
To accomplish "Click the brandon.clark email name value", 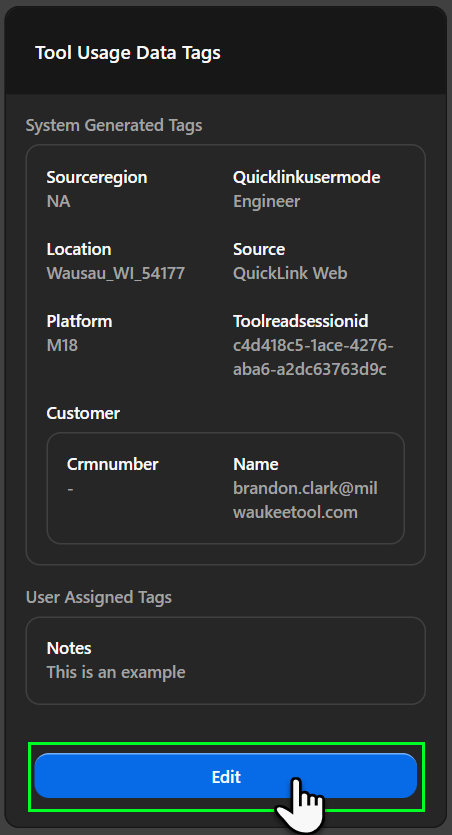I will pyautogui.click(x=306, y=500).
